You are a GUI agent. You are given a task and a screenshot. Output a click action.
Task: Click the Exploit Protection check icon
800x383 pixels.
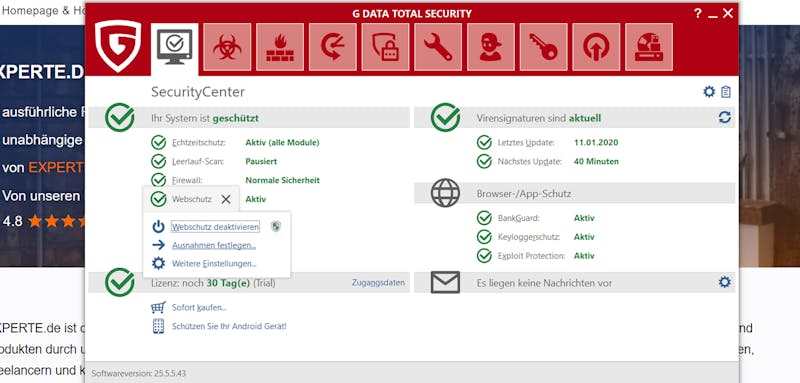pyautogui.click(x=484, y=256)
